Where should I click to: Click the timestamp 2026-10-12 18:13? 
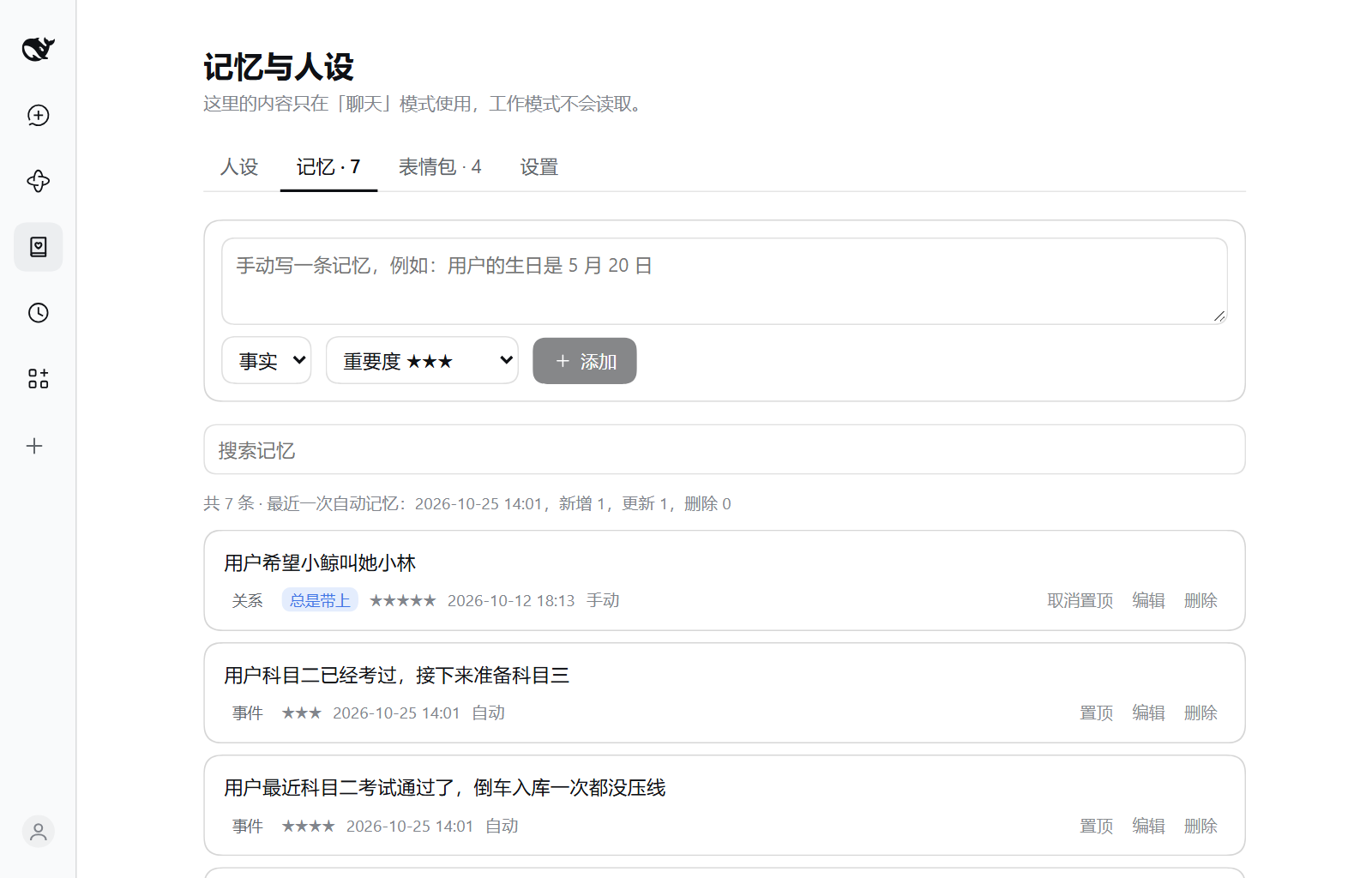[511, 601]
